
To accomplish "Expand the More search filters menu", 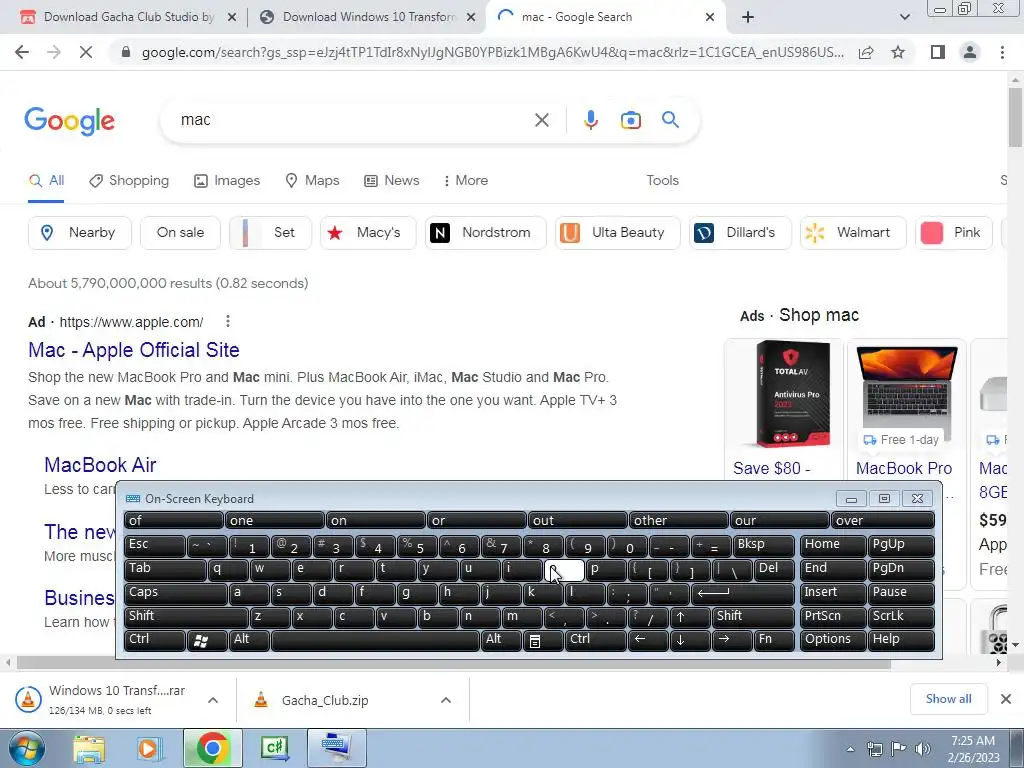I will 466,181.
